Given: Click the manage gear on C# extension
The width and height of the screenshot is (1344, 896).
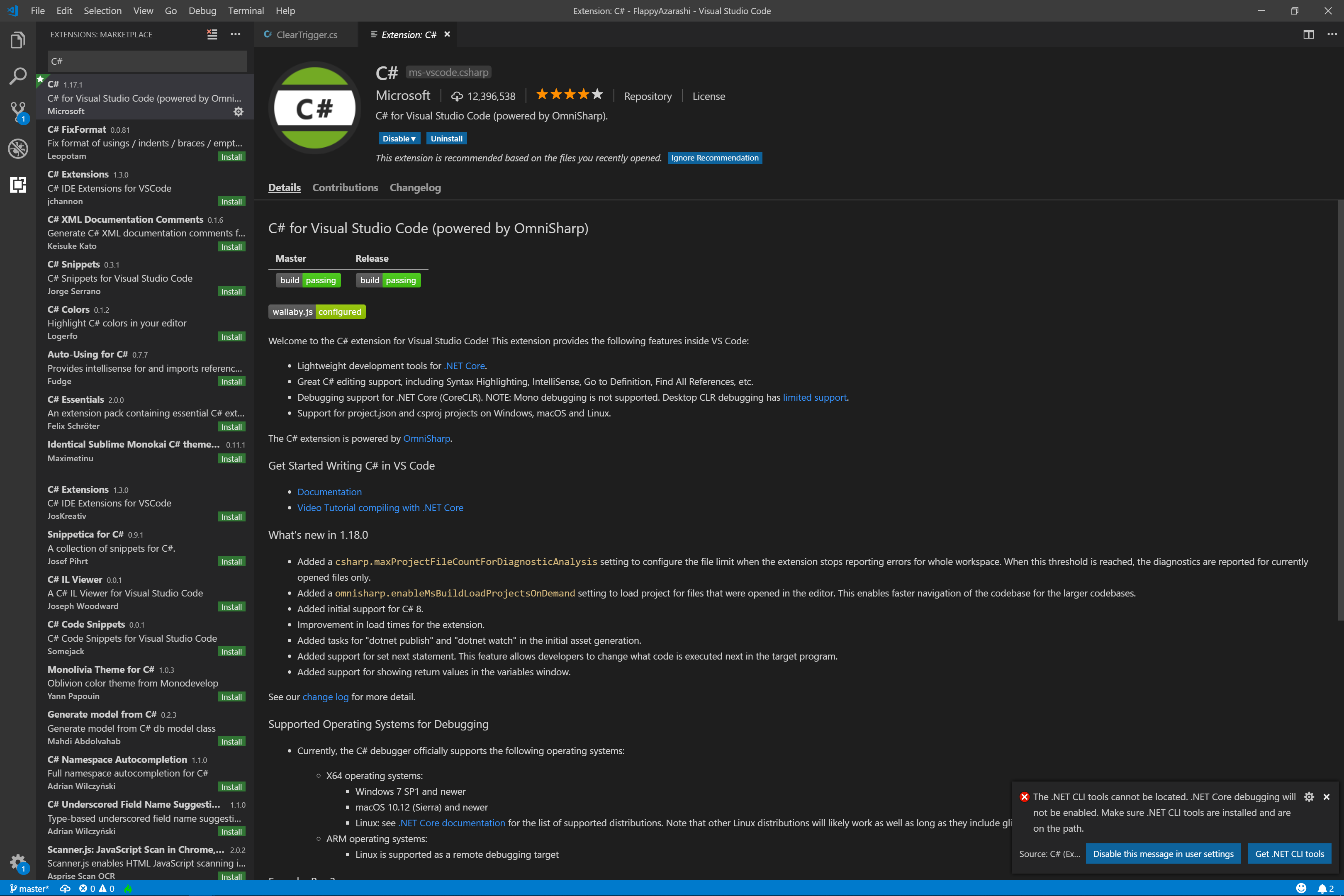Looking at the screenshot, I should tap(238, 112).
